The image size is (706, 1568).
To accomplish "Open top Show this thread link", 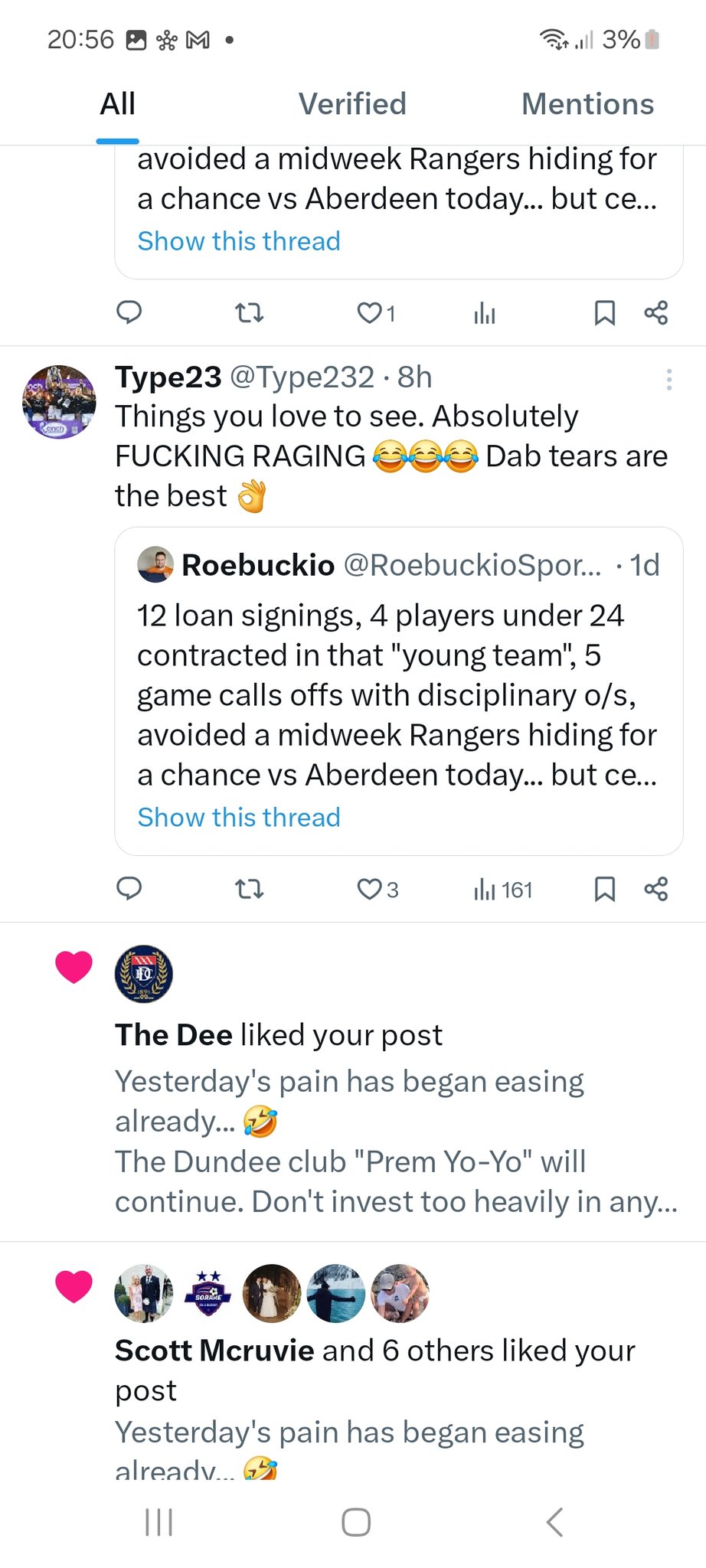I will click(x=239, y=241).
